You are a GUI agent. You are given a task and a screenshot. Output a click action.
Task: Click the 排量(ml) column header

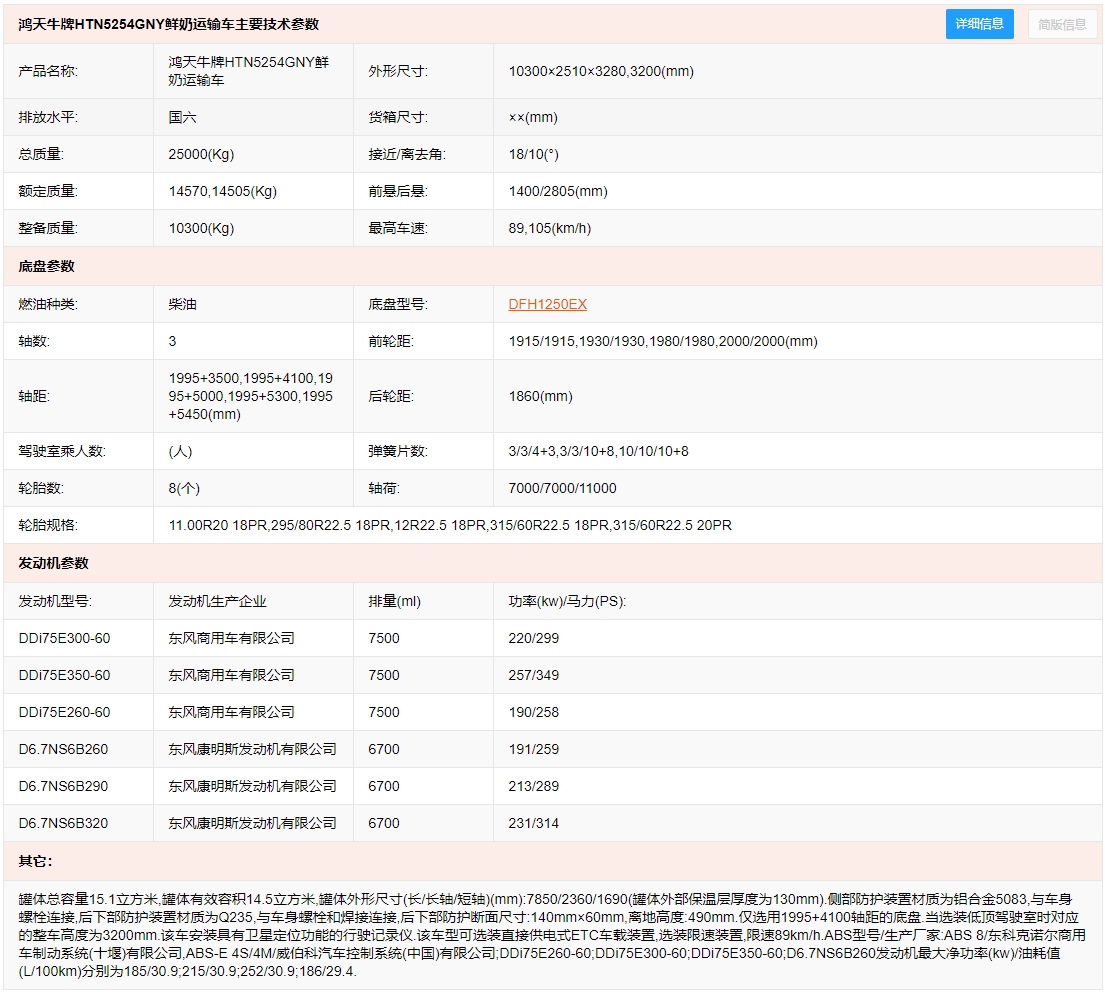tap(394, 601)
